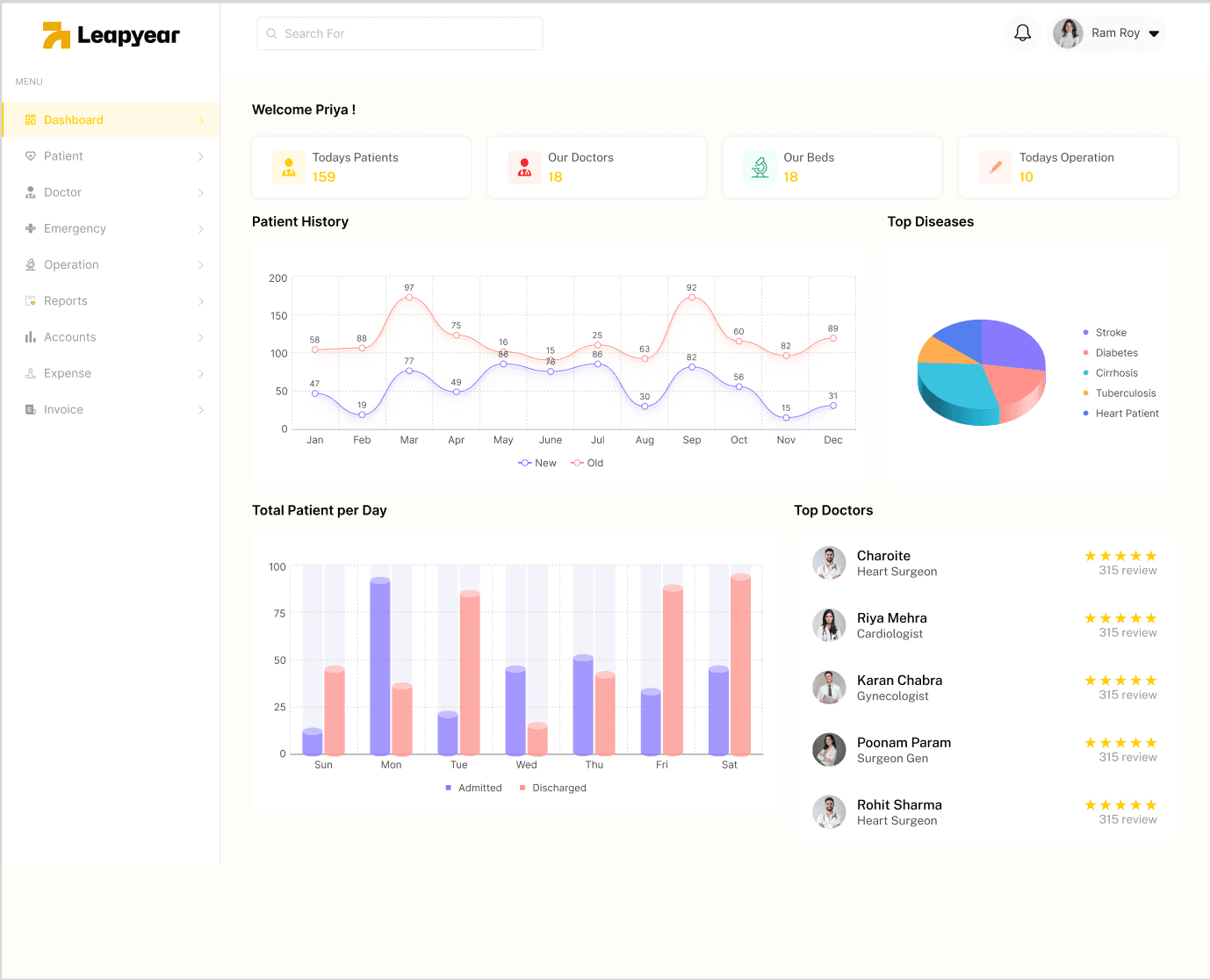Screen dimensions: 1210x980
Task: Toggle the Admitted legend under Total Patient chart
Action: point(473,788)
